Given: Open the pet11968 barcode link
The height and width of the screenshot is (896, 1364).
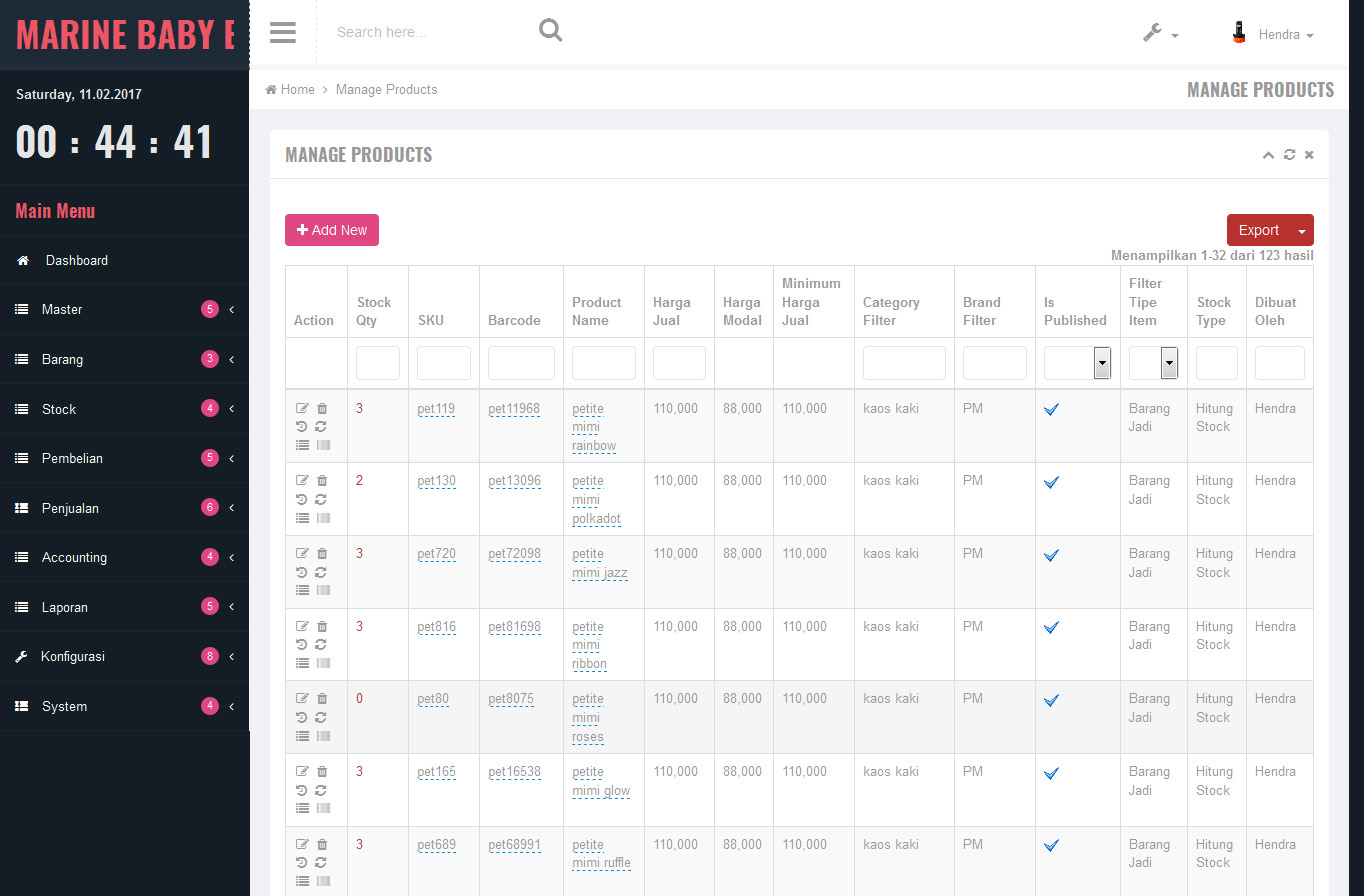Looking at the screenshot, I should coord(514,408).
